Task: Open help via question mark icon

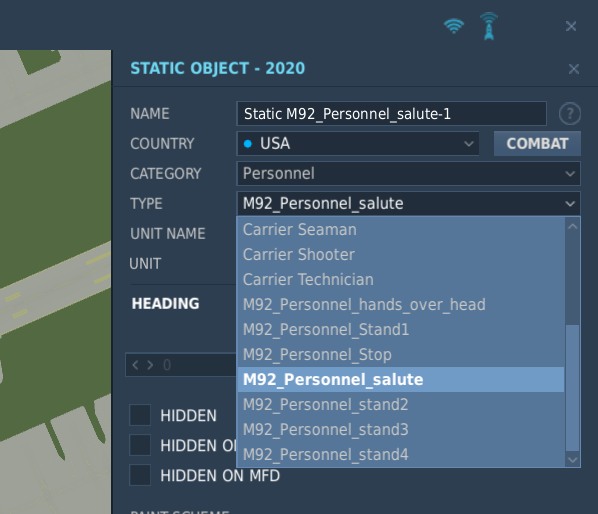Action: [x=570, y=114]
